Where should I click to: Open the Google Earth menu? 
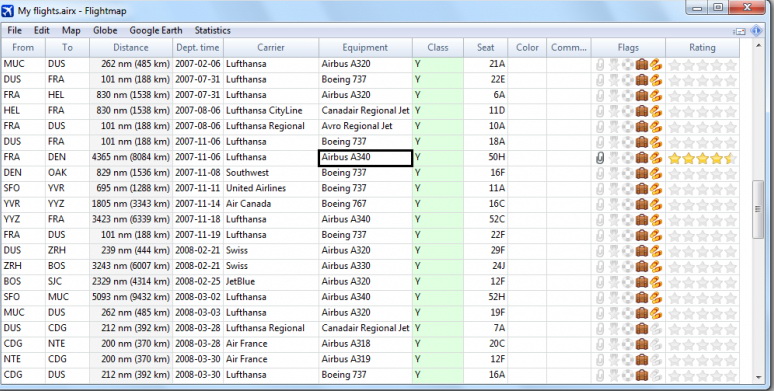(x=156, y=31)
